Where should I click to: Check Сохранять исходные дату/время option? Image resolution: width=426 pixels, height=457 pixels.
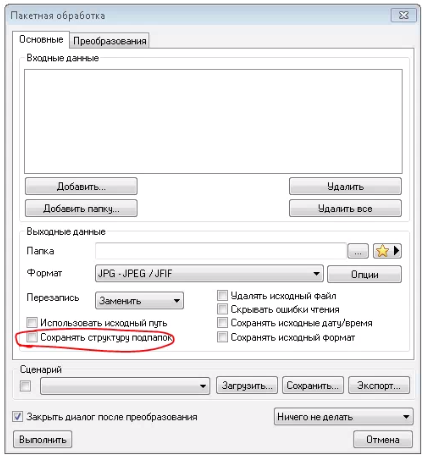[x=222, y=323]
